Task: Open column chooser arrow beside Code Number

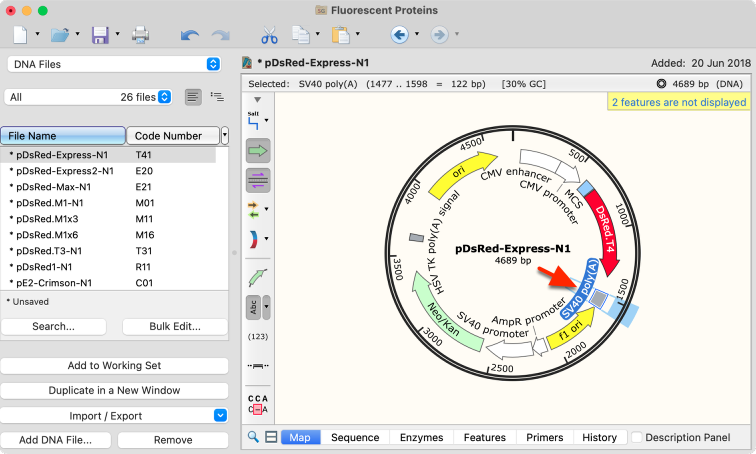Action: pyautogui.click(x=225, y=136)
